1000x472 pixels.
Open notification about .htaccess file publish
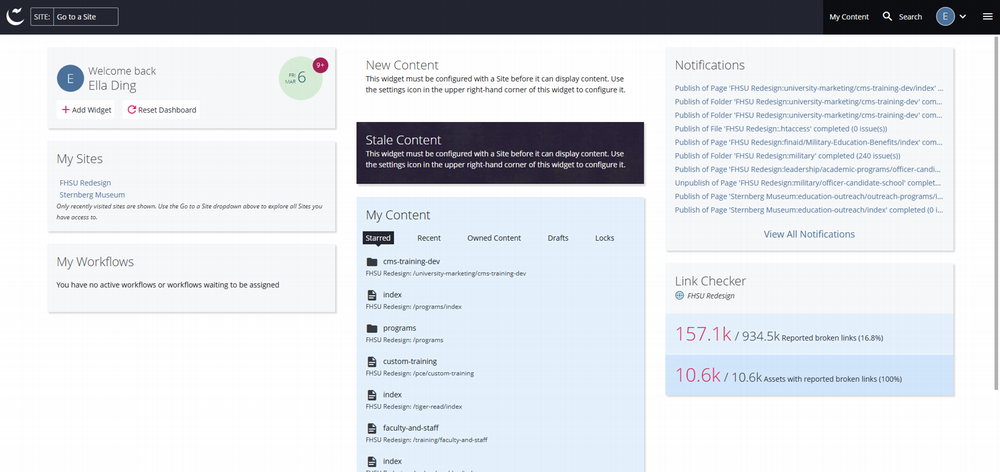click(x=781, y=129)
